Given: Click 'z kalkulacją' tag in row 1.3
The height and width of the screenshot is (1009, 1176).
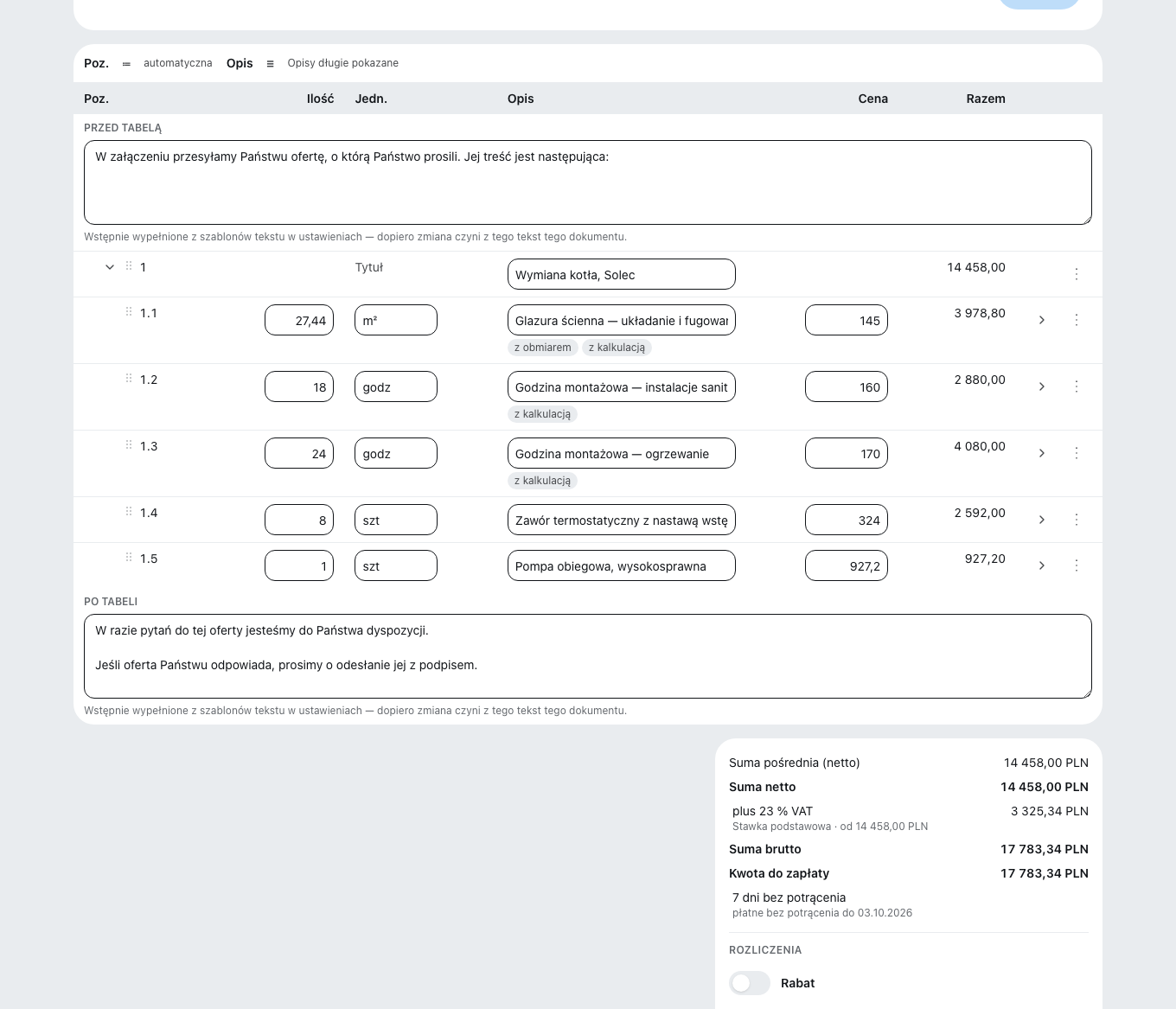Looking at the screenshot, I should 542,481.
